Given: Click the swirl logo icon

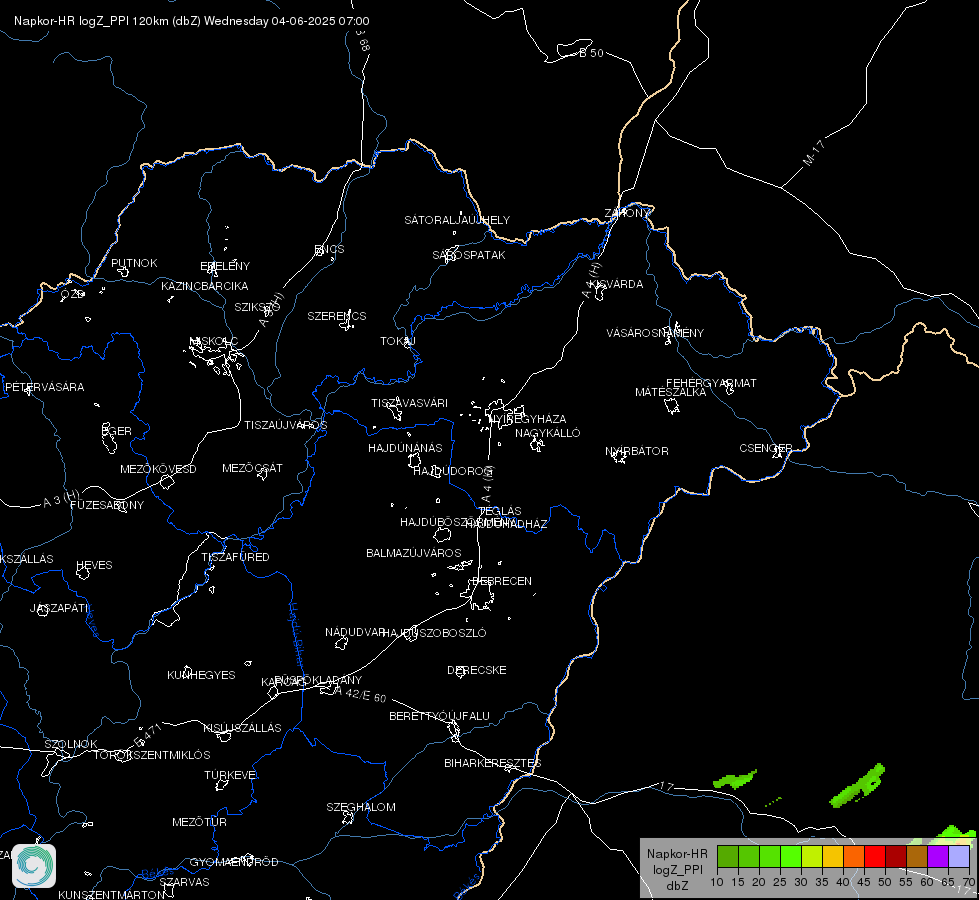Looking at the screenshot, I should [x=34, y=866].
